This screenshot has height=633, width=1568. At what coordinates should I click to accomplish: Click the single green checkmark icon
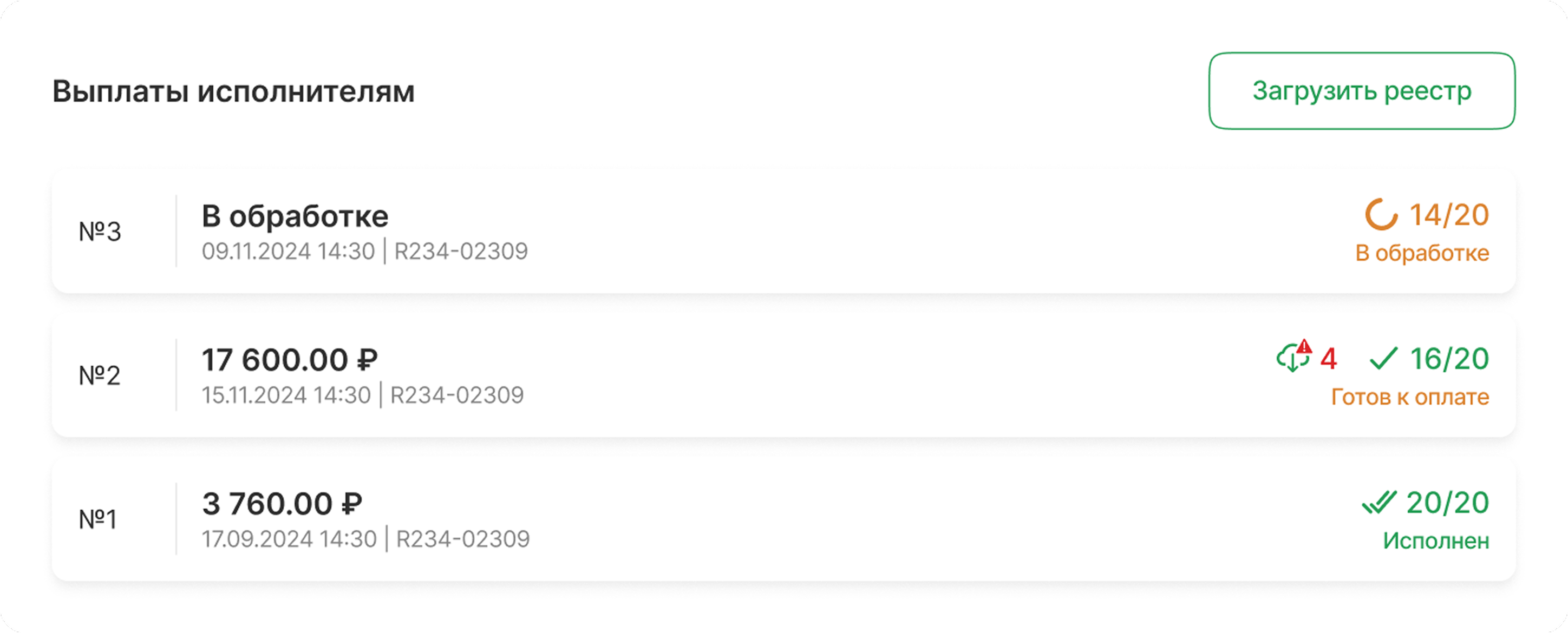click(x=1383, y=359)
